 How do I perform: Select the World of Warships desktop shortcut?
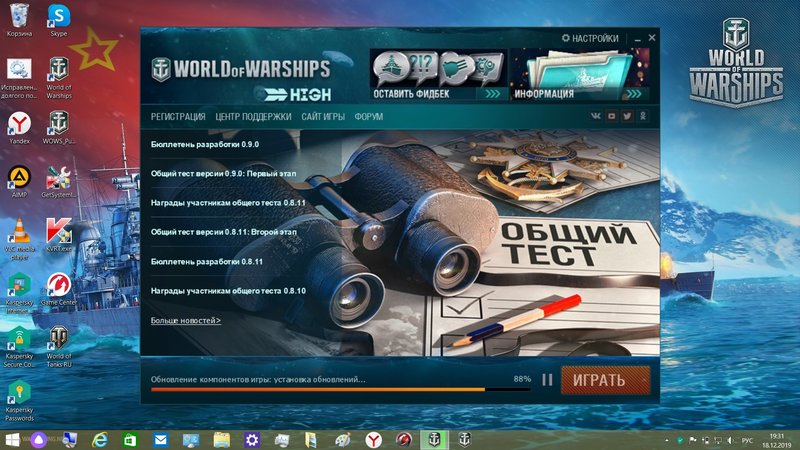[59, 78]
